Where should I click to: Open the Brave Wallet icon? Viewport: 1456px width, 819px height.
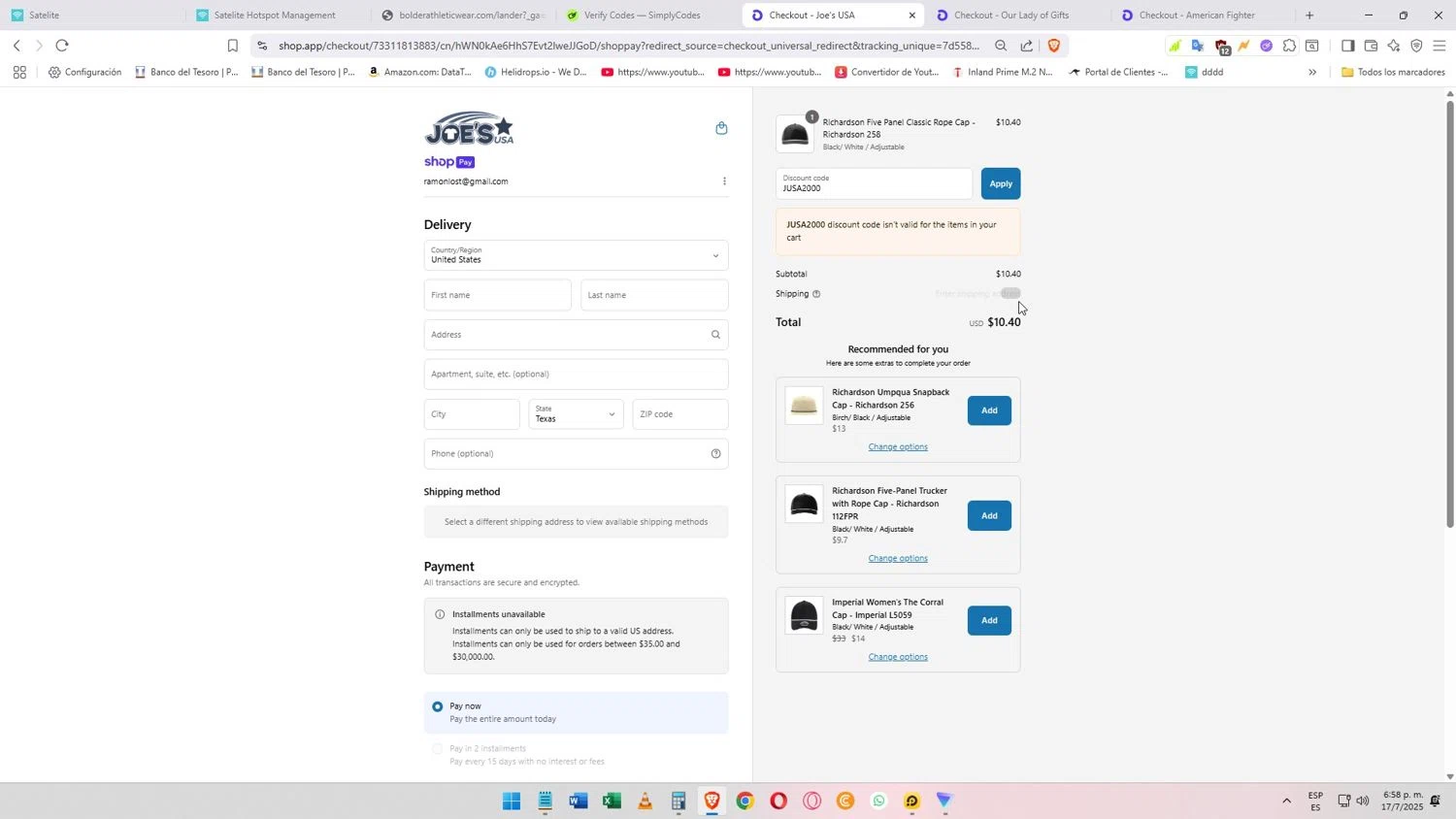1371,46
